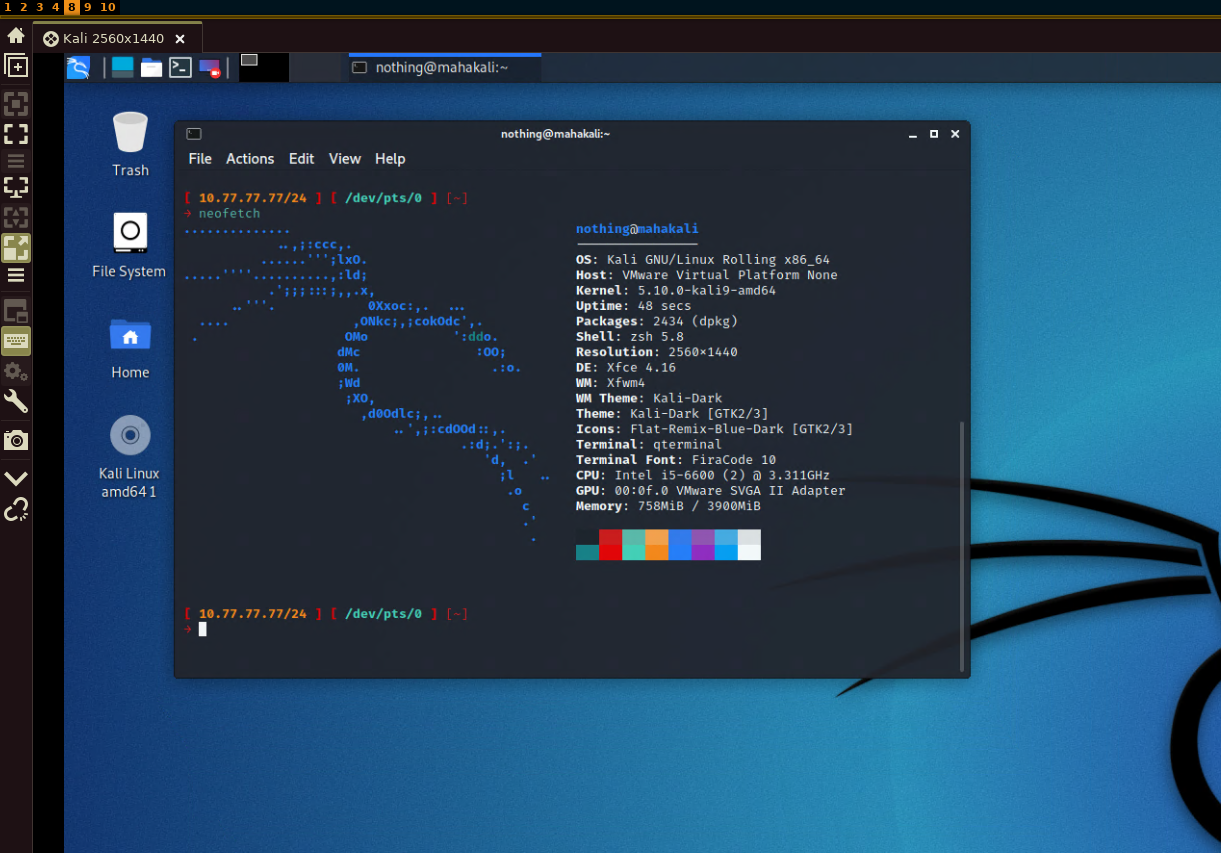Open the Remmina home main window icon
Viewport: 1221px width, 853px height.
click(x=16, y=36)
